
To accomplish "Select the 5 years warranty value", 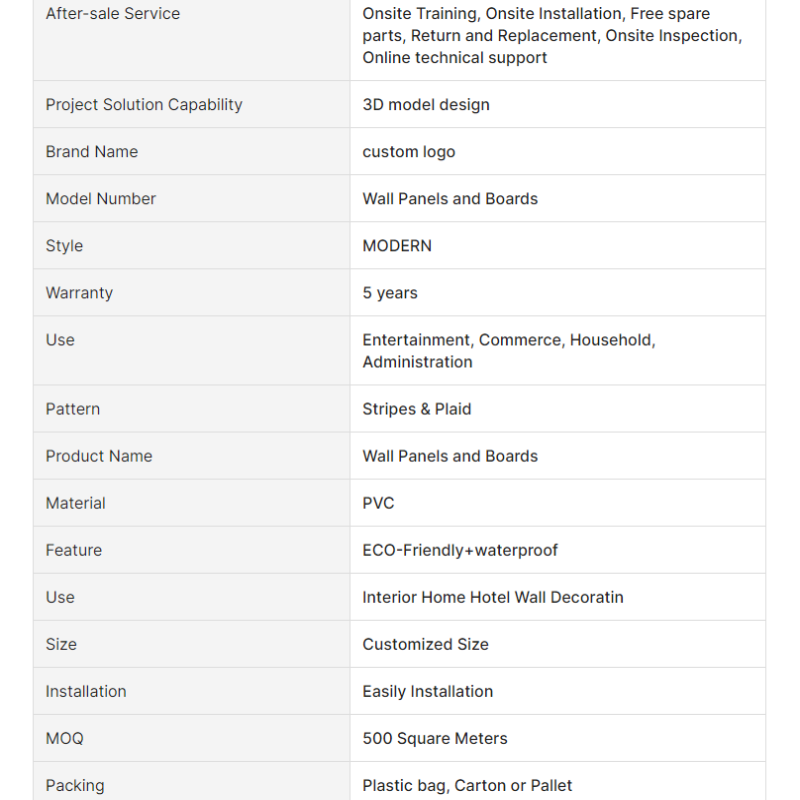I will (x=390, y=293).
